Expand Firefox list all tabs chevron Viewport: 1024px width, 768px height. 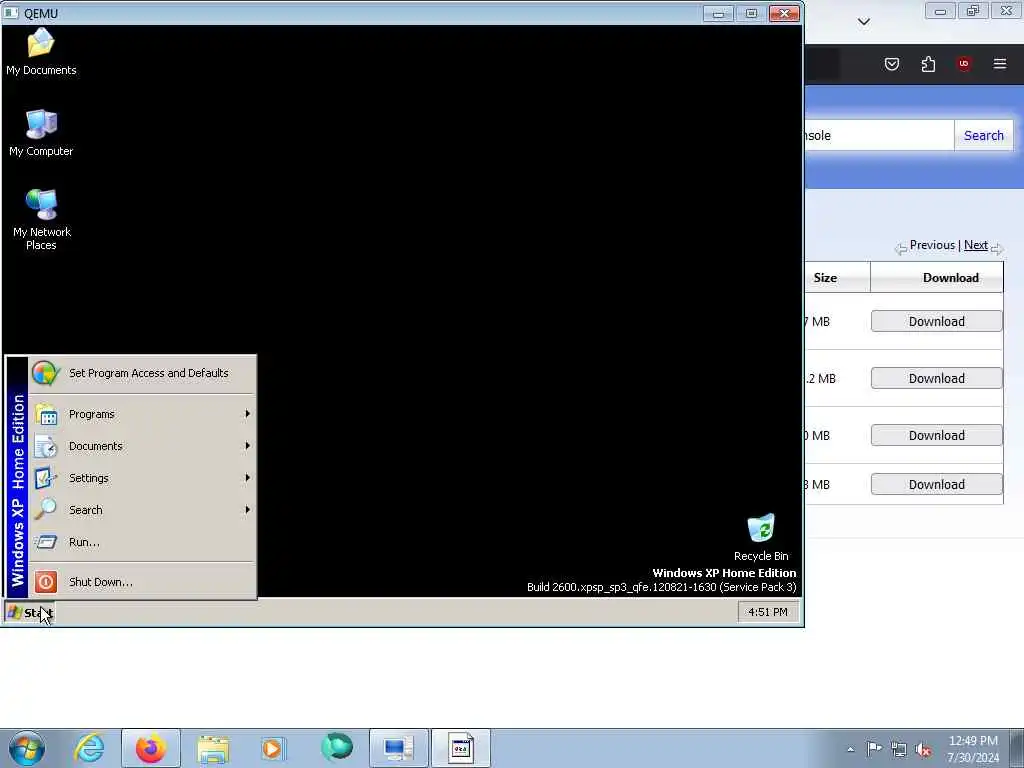tap(864, 22)
